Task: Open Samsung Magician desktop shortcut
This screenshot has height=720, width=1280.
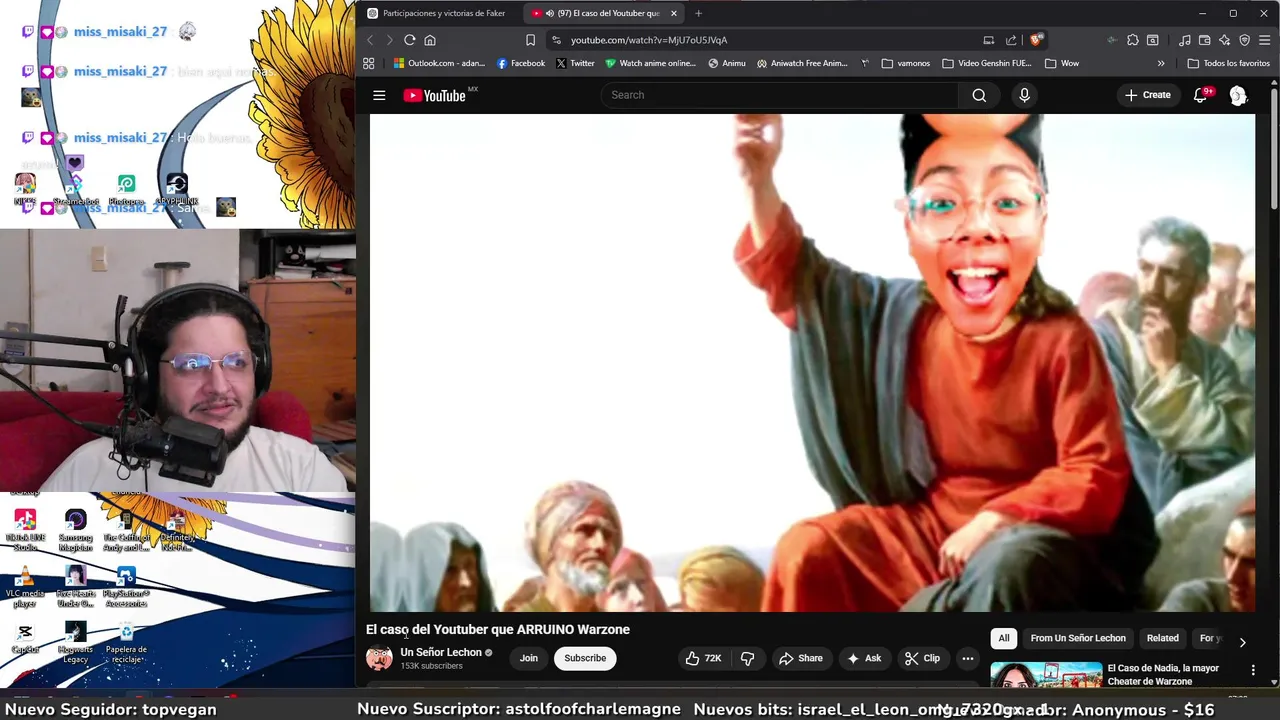Action: tap(76, 531)
